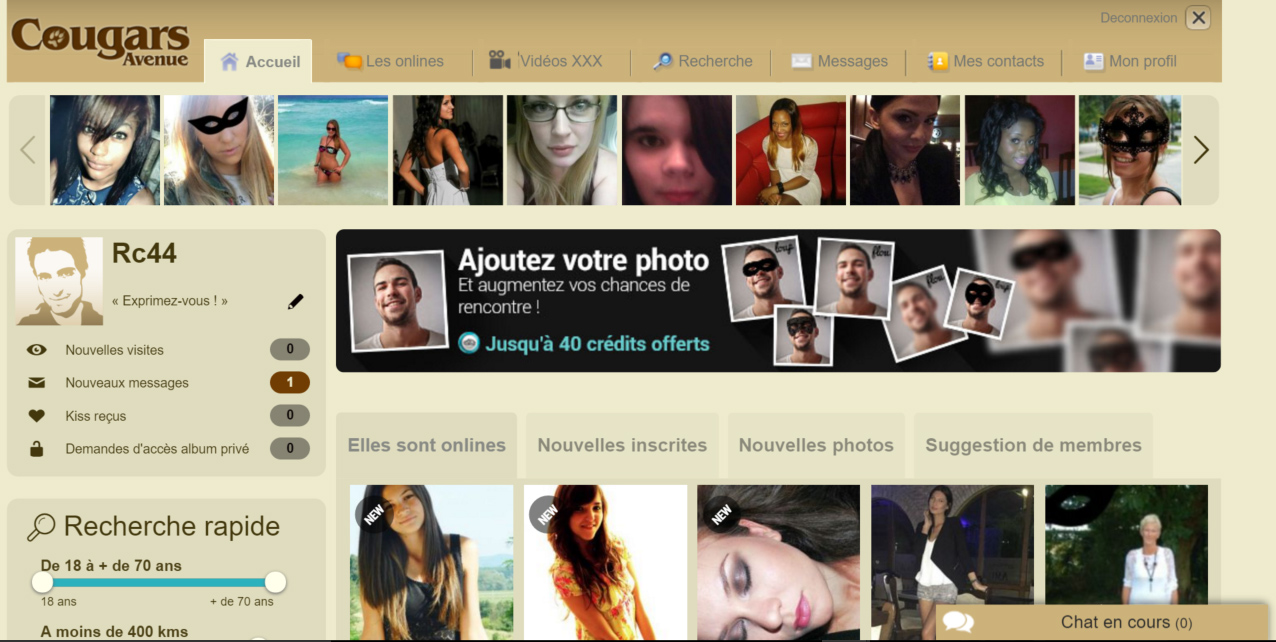Click the X button beside Deconnexion

click(1198, 18)
